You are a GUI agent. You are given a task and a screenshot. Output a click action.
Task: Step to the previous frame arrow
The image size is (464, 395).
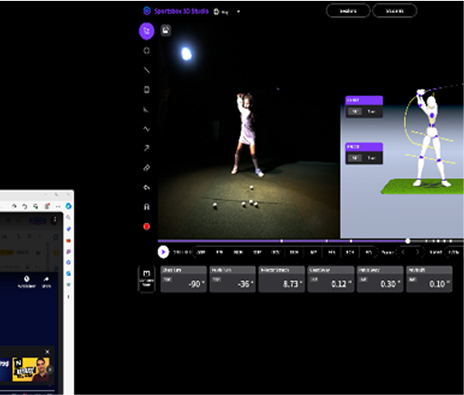403,252
